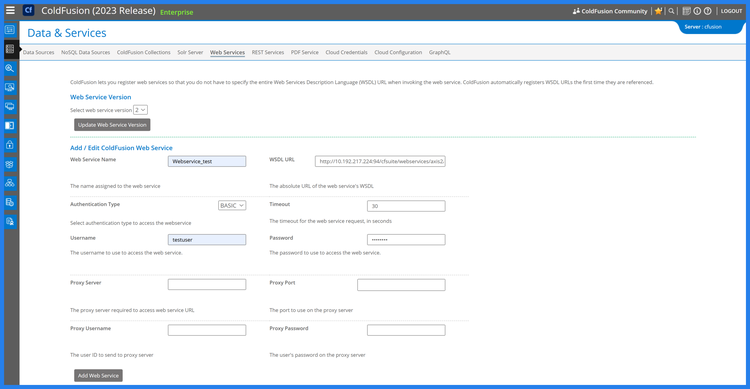Click Add / Edit ColdFusion Web Service heading
Image resolution: width=750 pixels, height=389 pixels.
121,148
